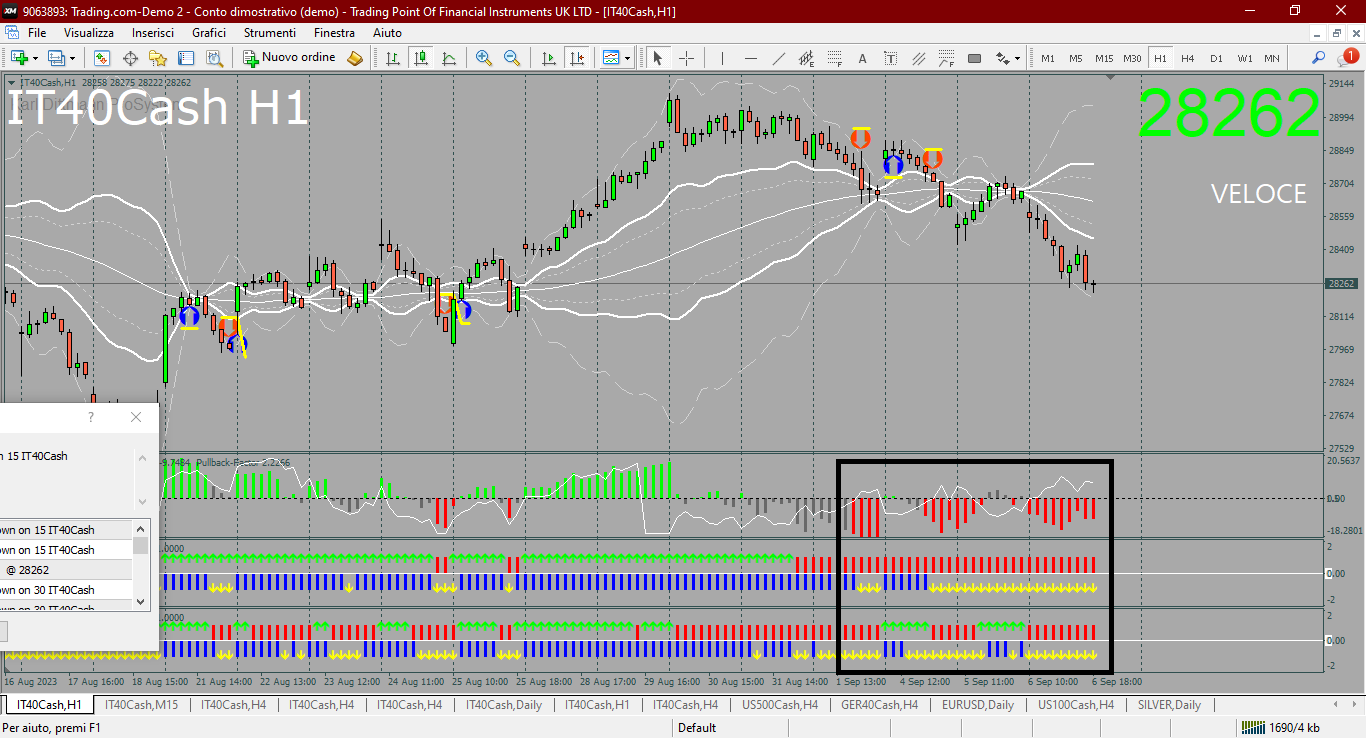Select the trendline drawing tool
Image resolution: width=1366 pixels, height=738 pixels.
[x=778, y=58]
